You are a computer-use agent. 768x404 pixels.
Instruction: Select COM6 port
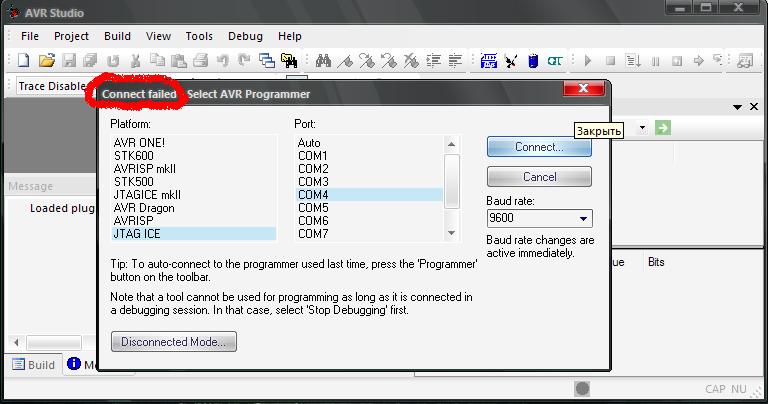coord(369,221)
